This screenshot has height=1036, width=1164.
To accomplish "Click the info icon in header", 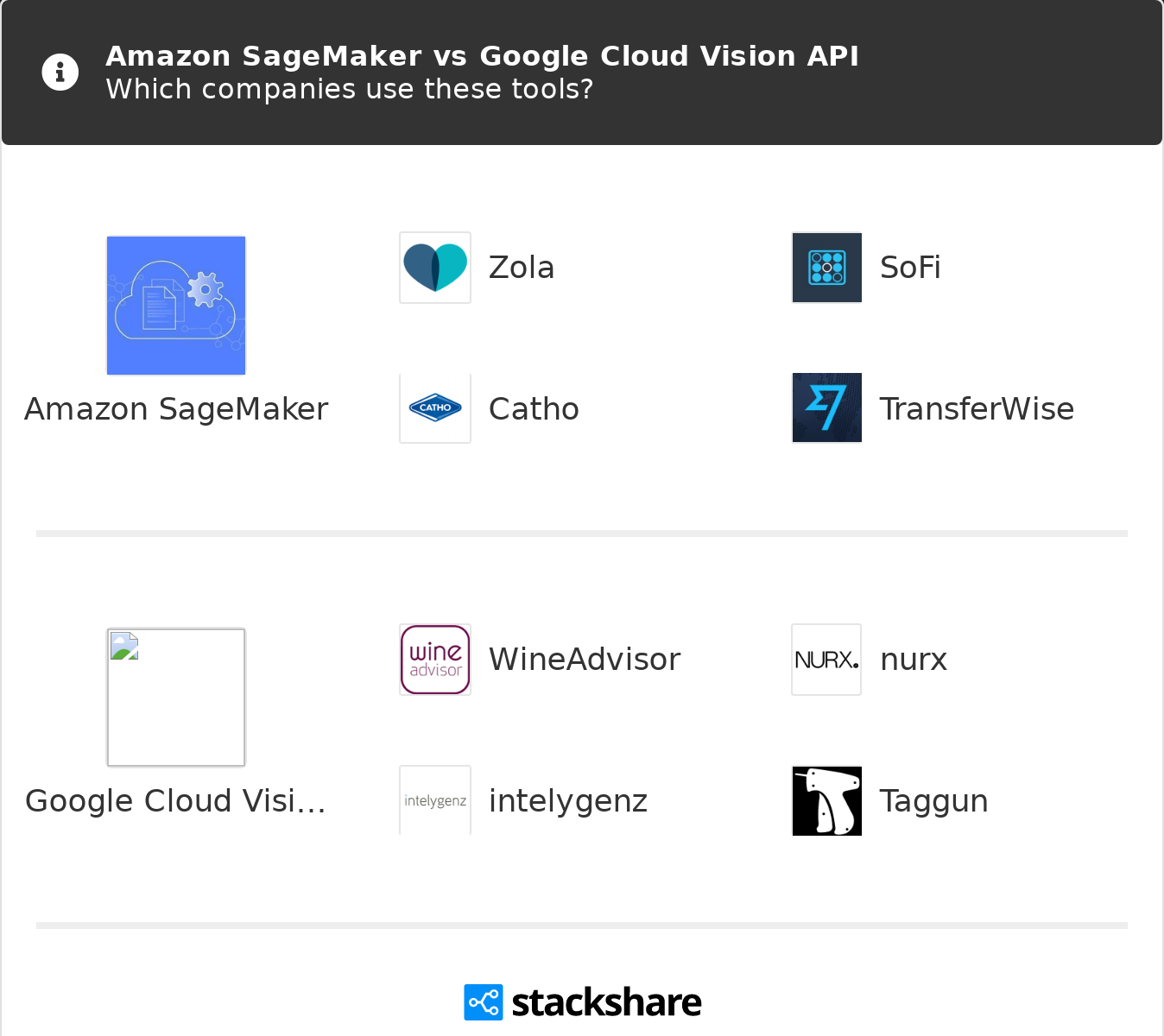I will pyautogui.click(x=60, y=73).
